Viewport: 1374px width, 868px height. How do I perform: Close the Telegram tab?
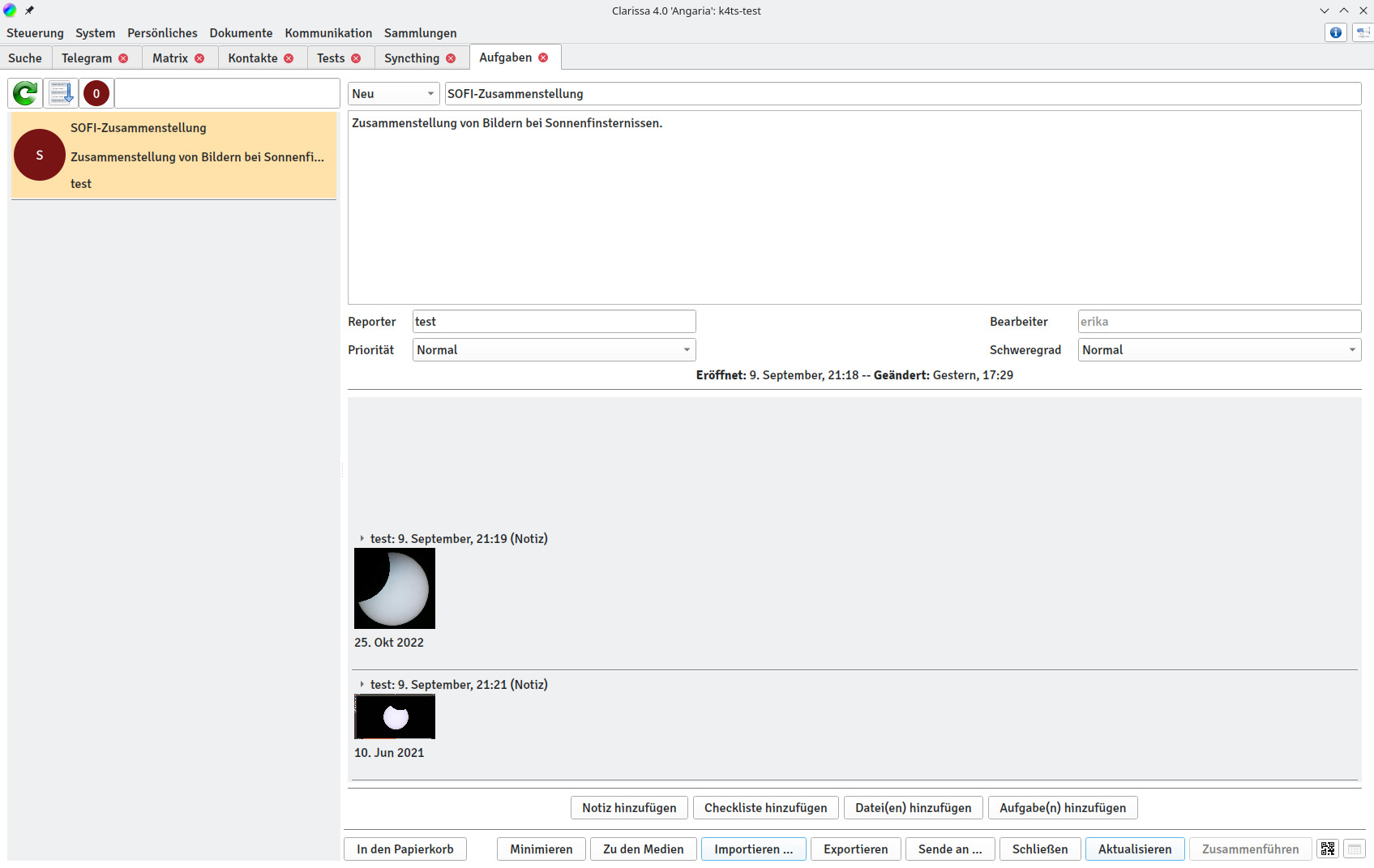tap(123, 58)
